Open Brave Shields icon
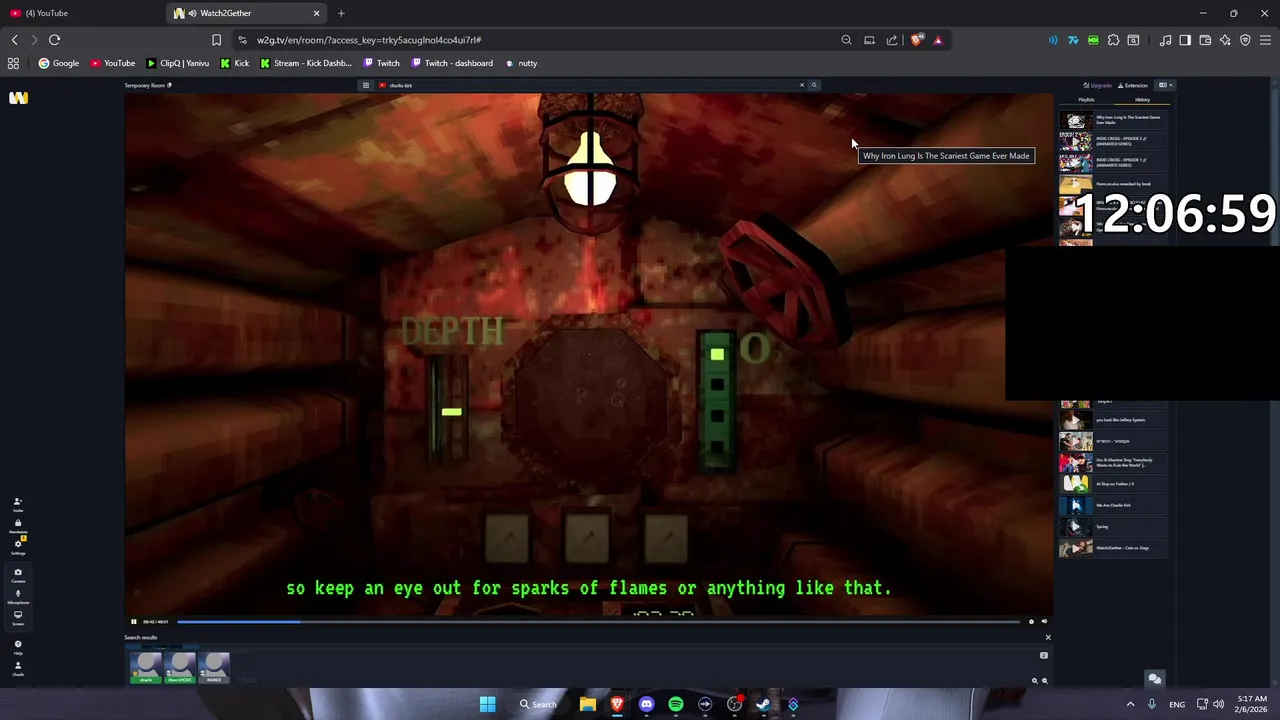The image size is (1280, 720). (916, 40)
